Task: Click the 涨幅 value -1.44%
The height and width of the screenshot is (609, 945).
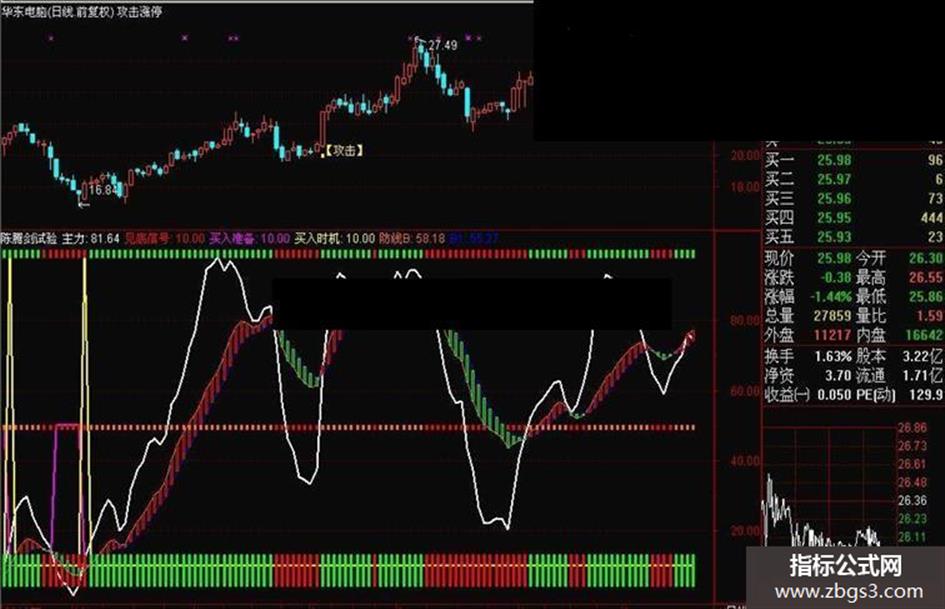Action: [x=830, y=297]
